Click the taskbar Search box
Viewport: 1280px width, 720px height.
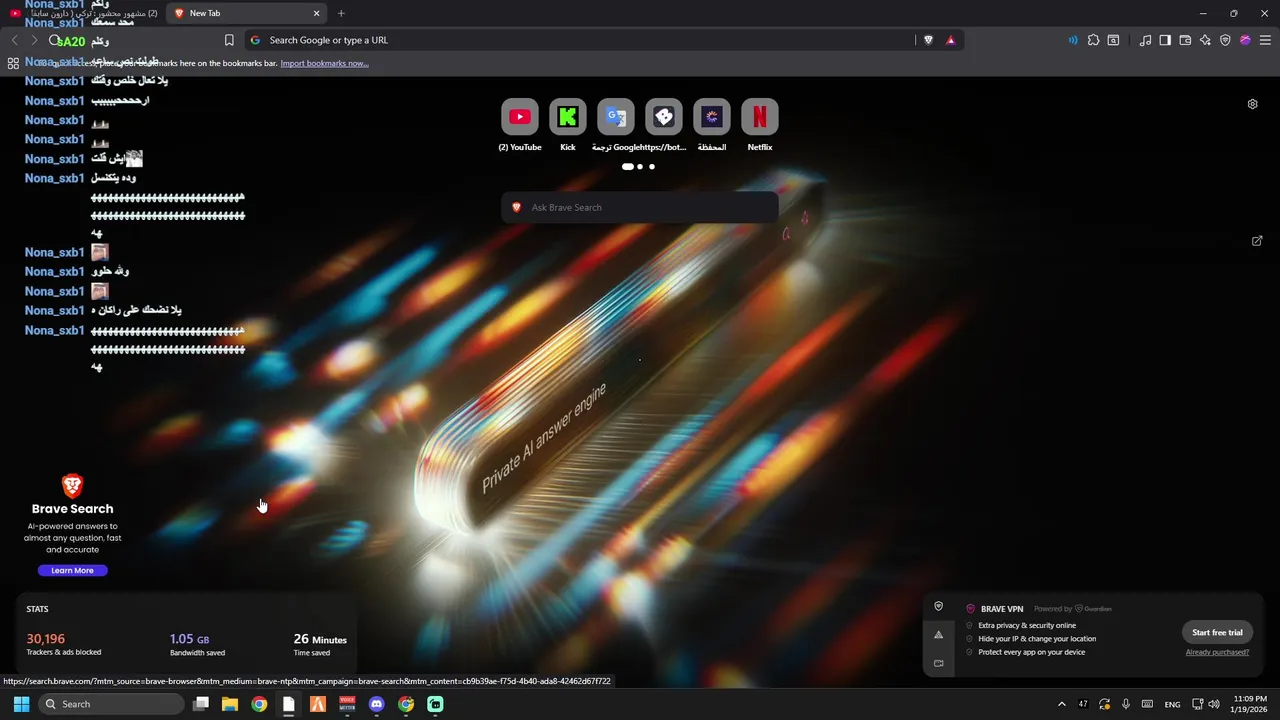(111, 704)
